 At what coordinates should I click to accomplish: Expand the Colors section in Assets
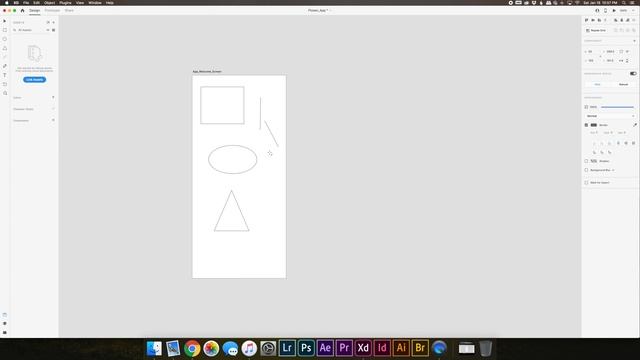click(x=53, y=98)
